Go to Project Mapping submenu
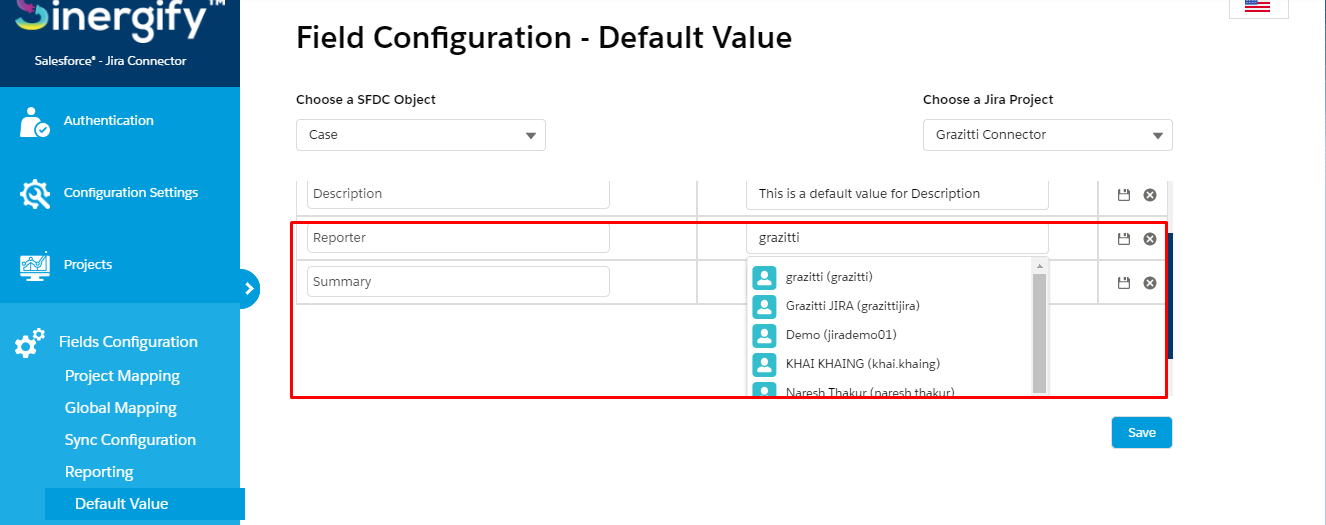 click(x=122, y=376)
